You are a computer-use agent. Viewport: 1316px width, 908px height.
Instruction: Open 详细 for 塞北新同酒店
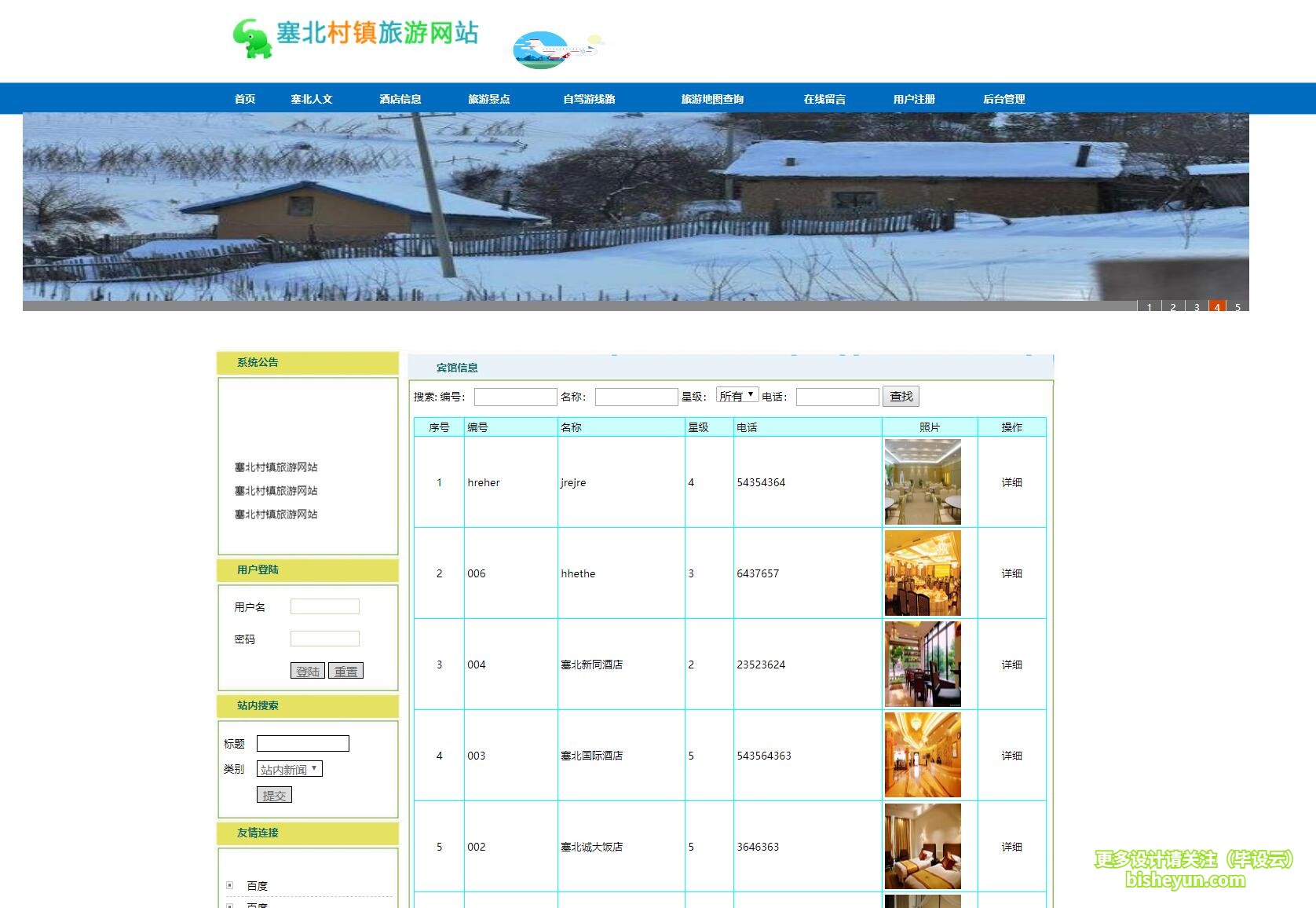pyautogui.click(x=1011, y=664)
